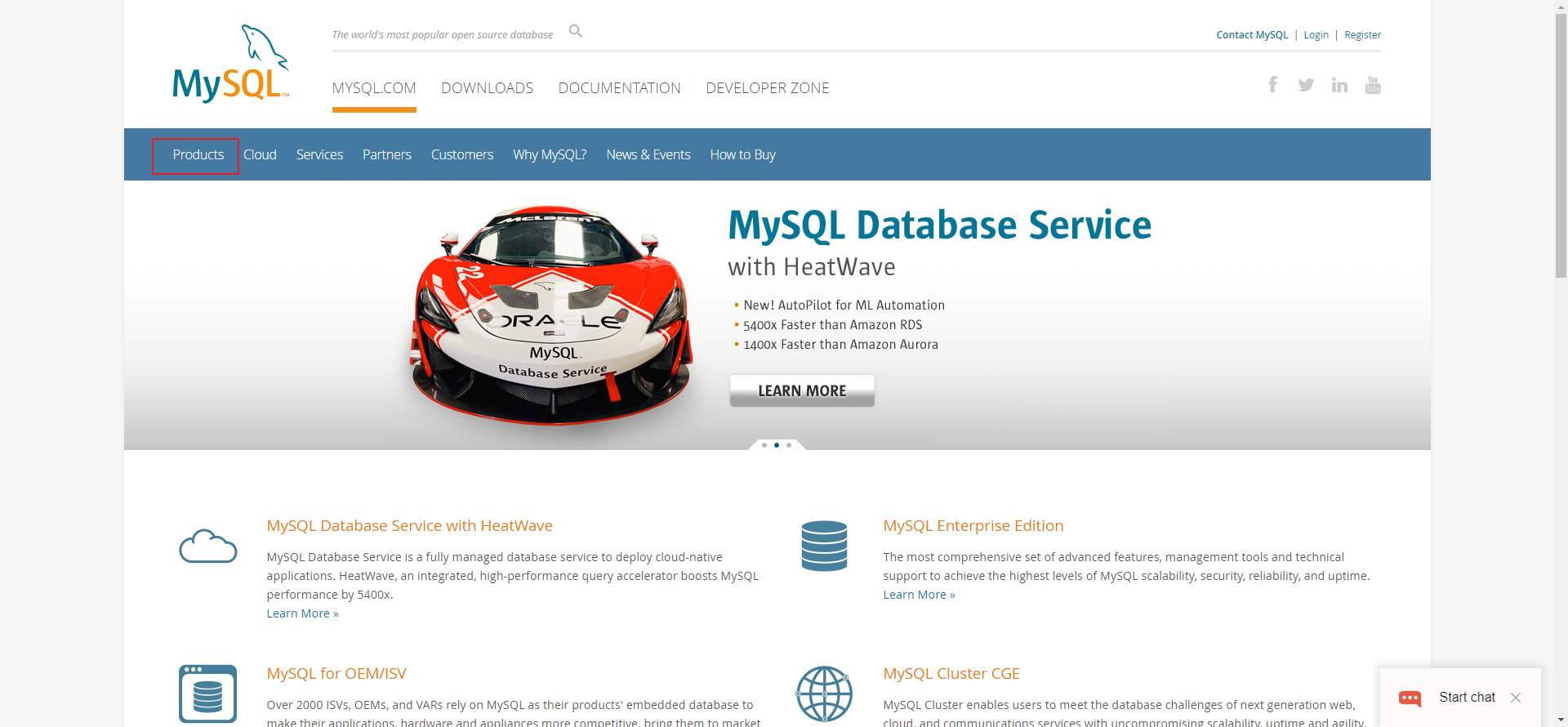This screenshot has width=1568, height=727.
Task: Click the OEM/ISV embedded database icon
Action: pyautogui.click(x=208, y=694)
